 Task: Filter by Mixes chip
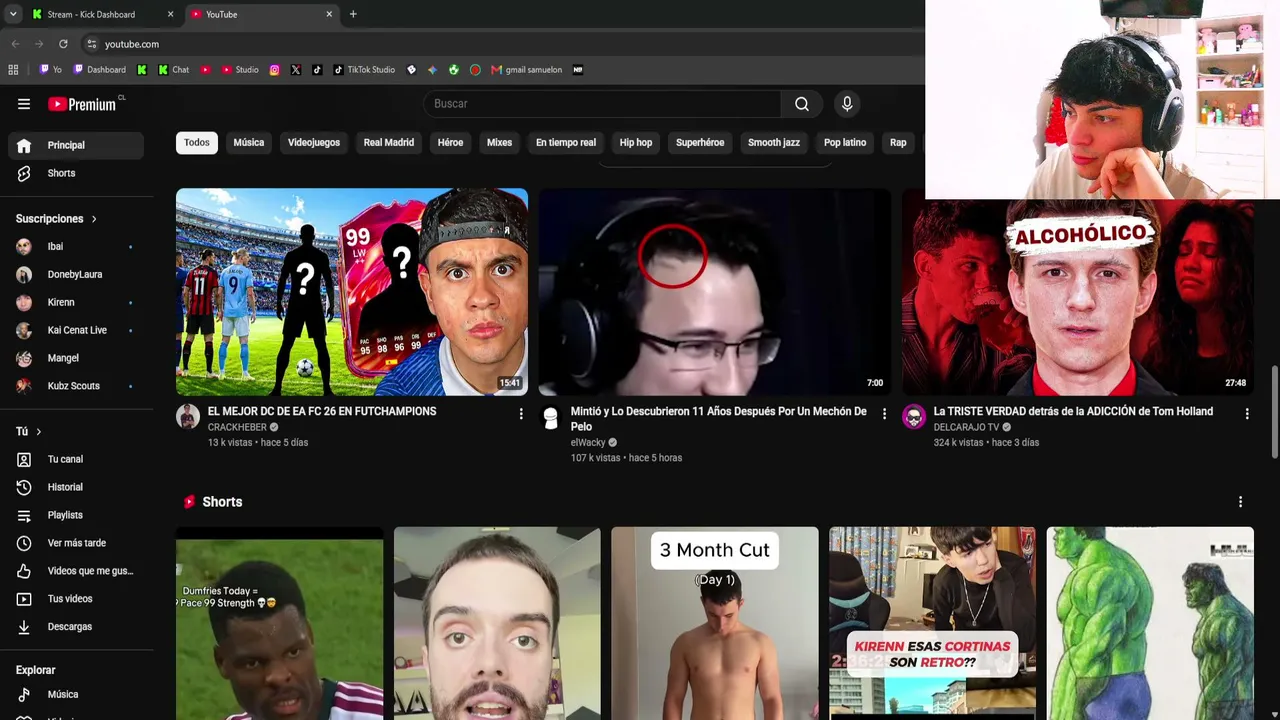point(499,143)
